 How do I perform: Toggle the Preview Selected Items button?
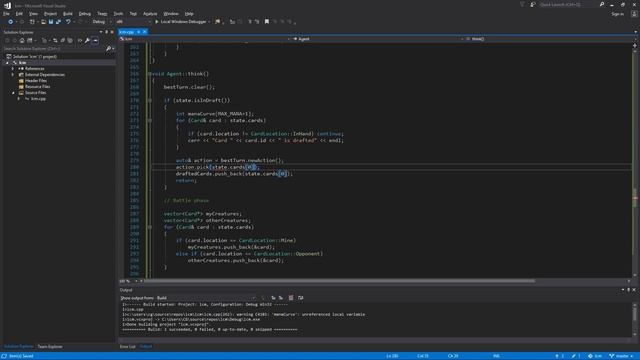(x=95, y=40)
